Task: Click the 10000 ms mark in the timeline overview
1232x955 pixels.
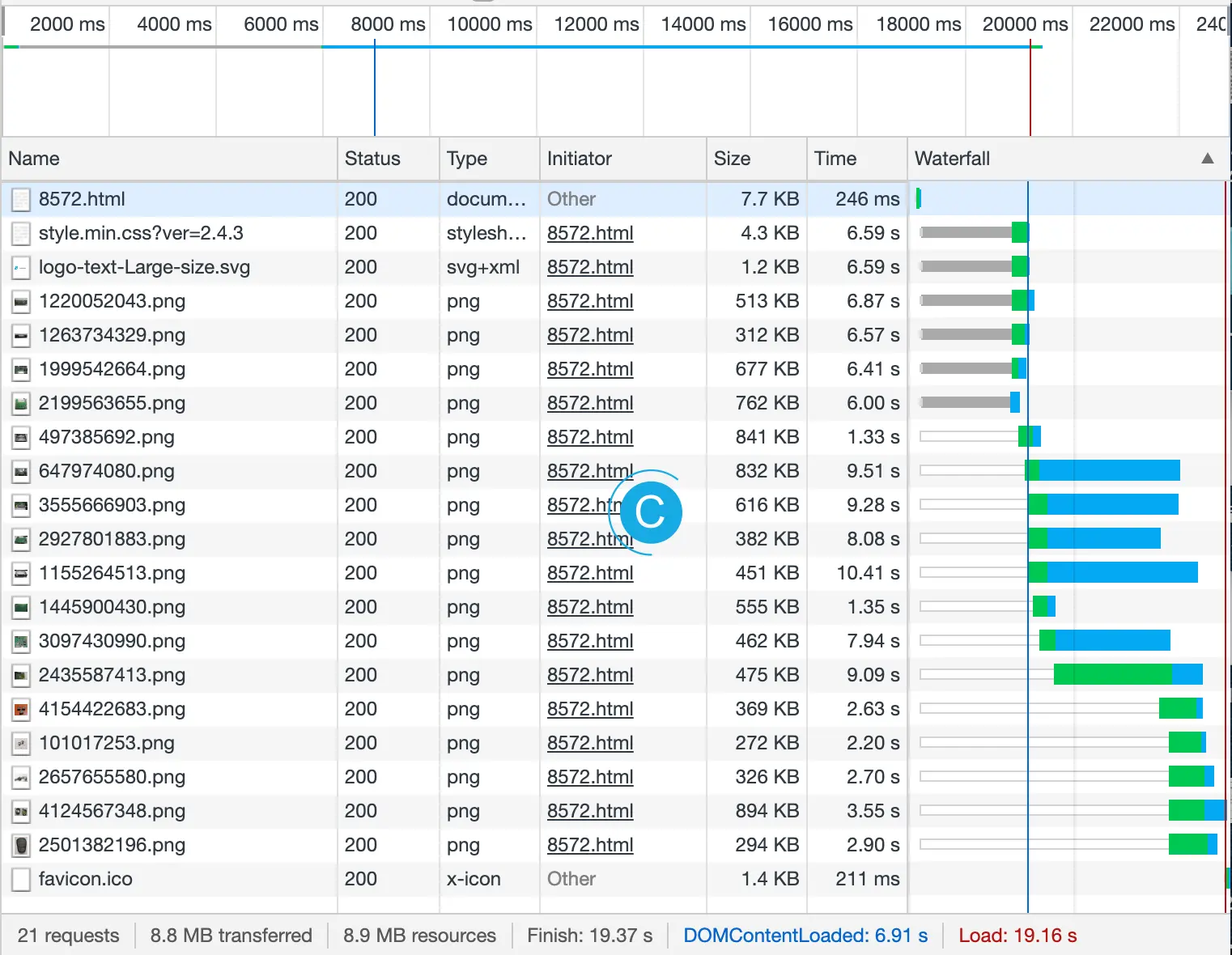Action: [x=490, y=24]
